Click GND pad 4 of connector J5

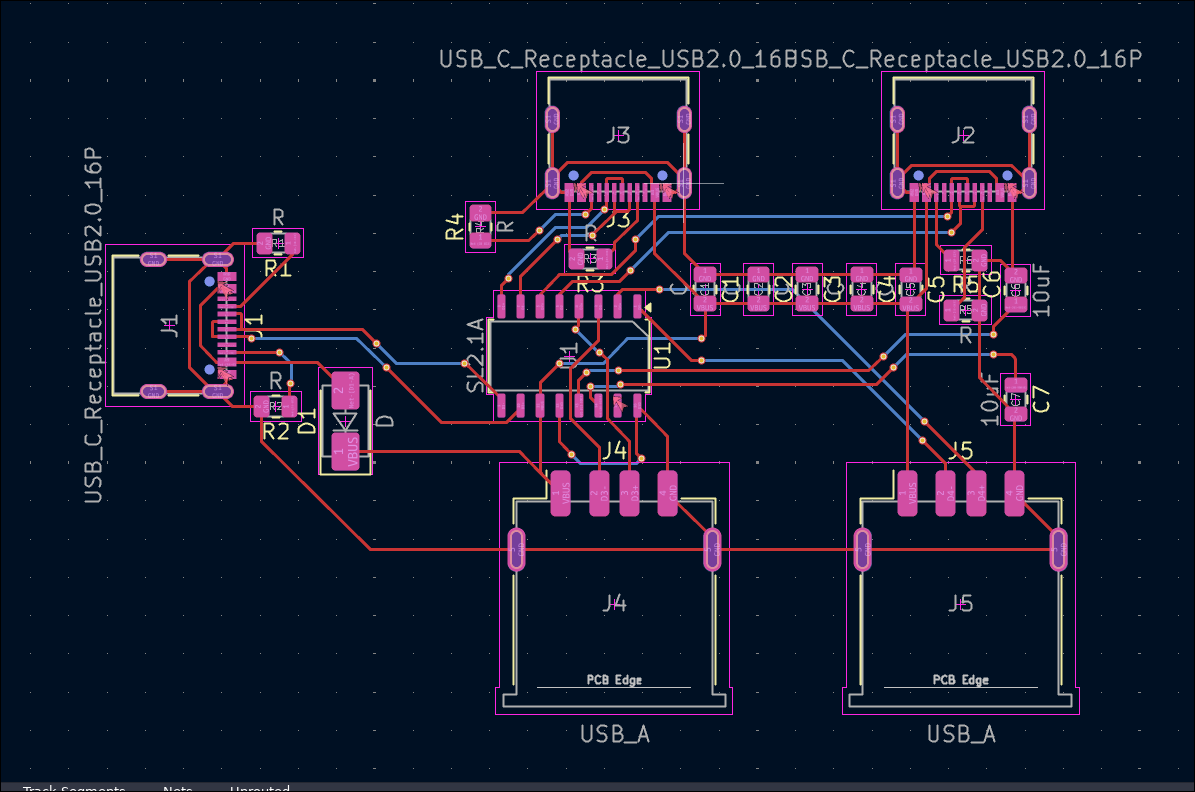pyautogui.click(x=1015, y=493)
